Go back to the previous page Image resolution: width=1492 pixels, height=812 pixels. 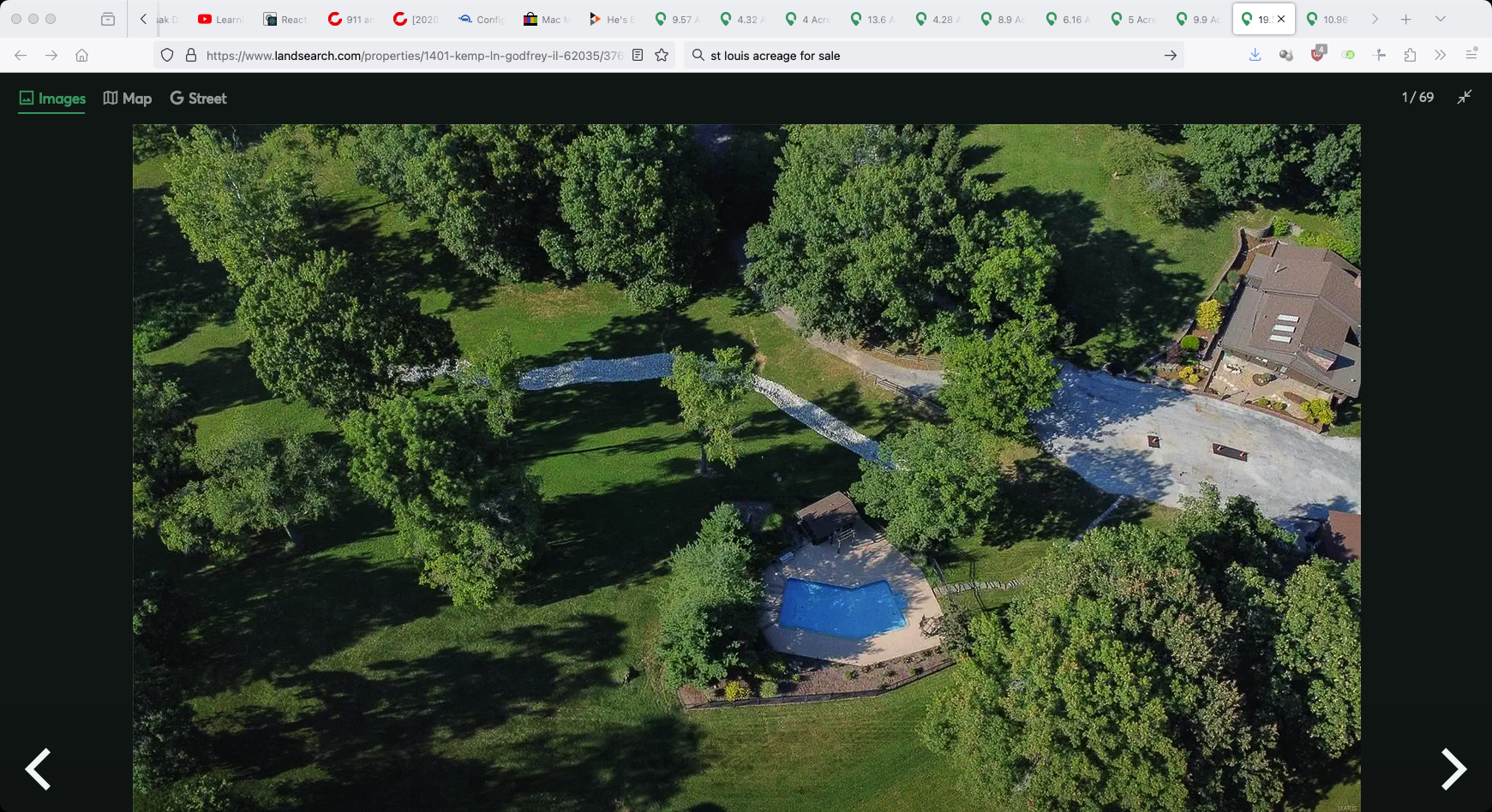(x=21, y=55)
